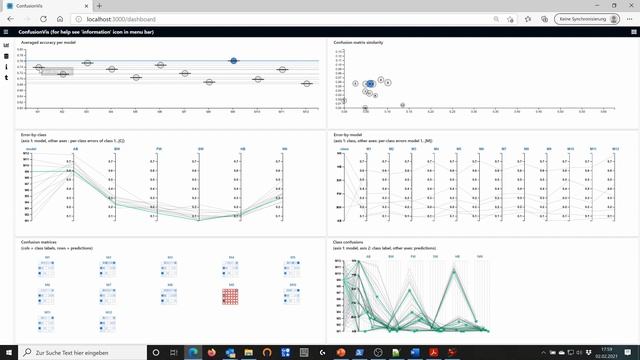The image size is (640, 360).
Task: Click the 'Zur Suche Text hier eingeben' box
Action: click(x=82, y=352)
